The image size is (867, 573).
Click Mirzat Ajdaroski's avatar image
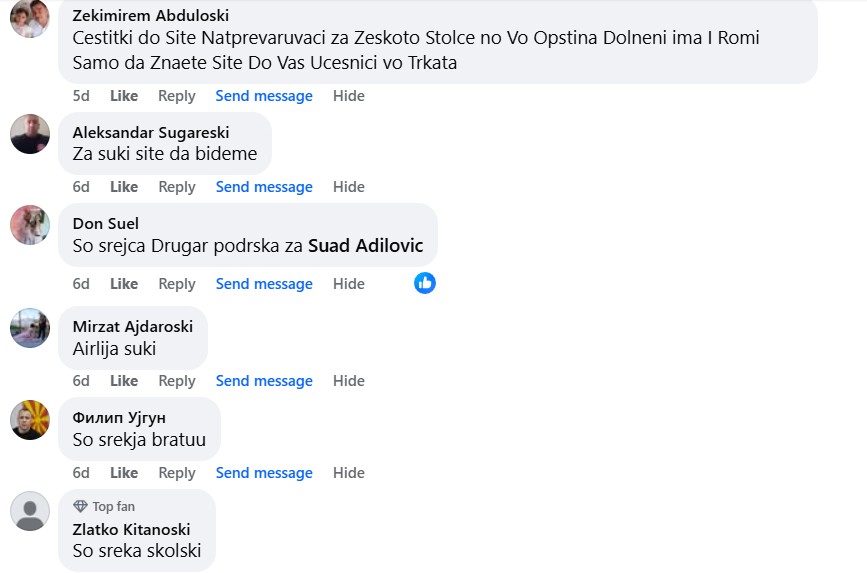(x=30, y=328)
